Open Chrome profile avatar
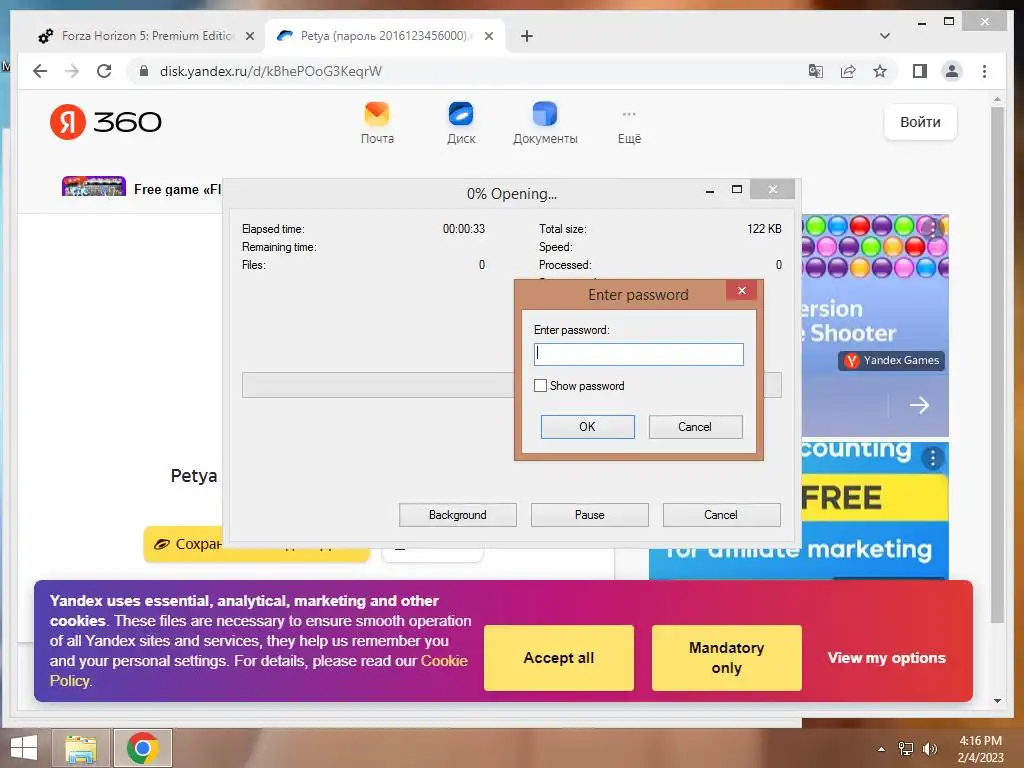Viewport: 1024px width, 768px height. coord(952,71)
